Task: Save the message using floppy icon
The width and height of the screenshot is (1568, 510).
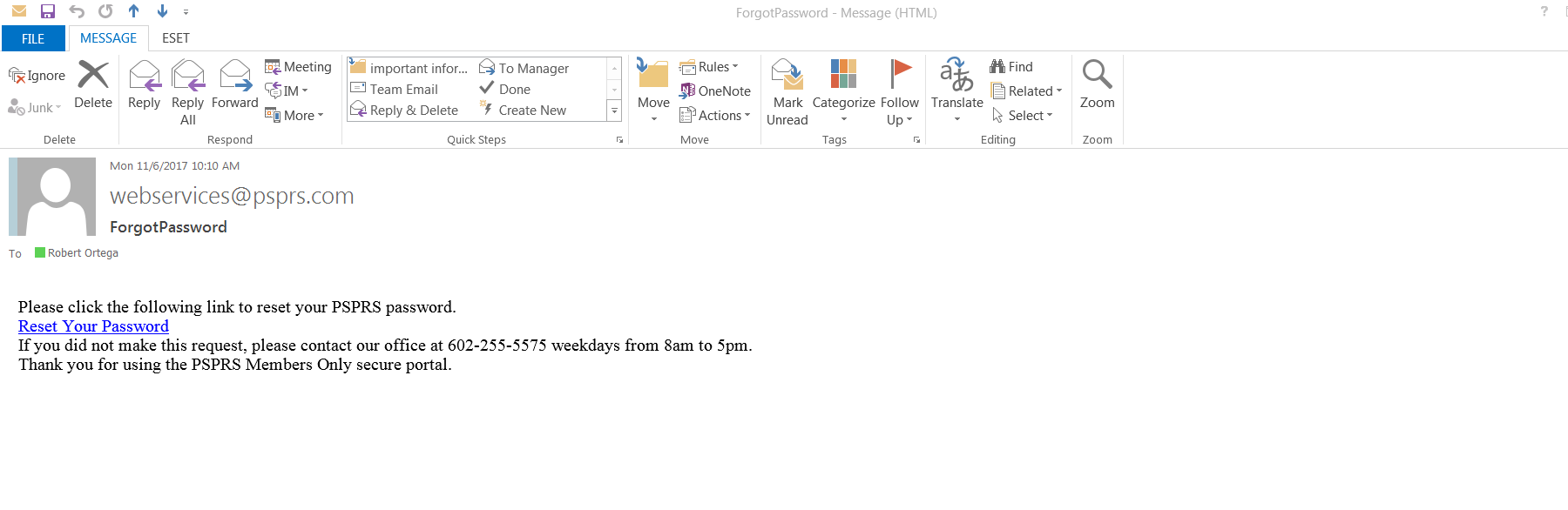Action: tap(48, 11)
